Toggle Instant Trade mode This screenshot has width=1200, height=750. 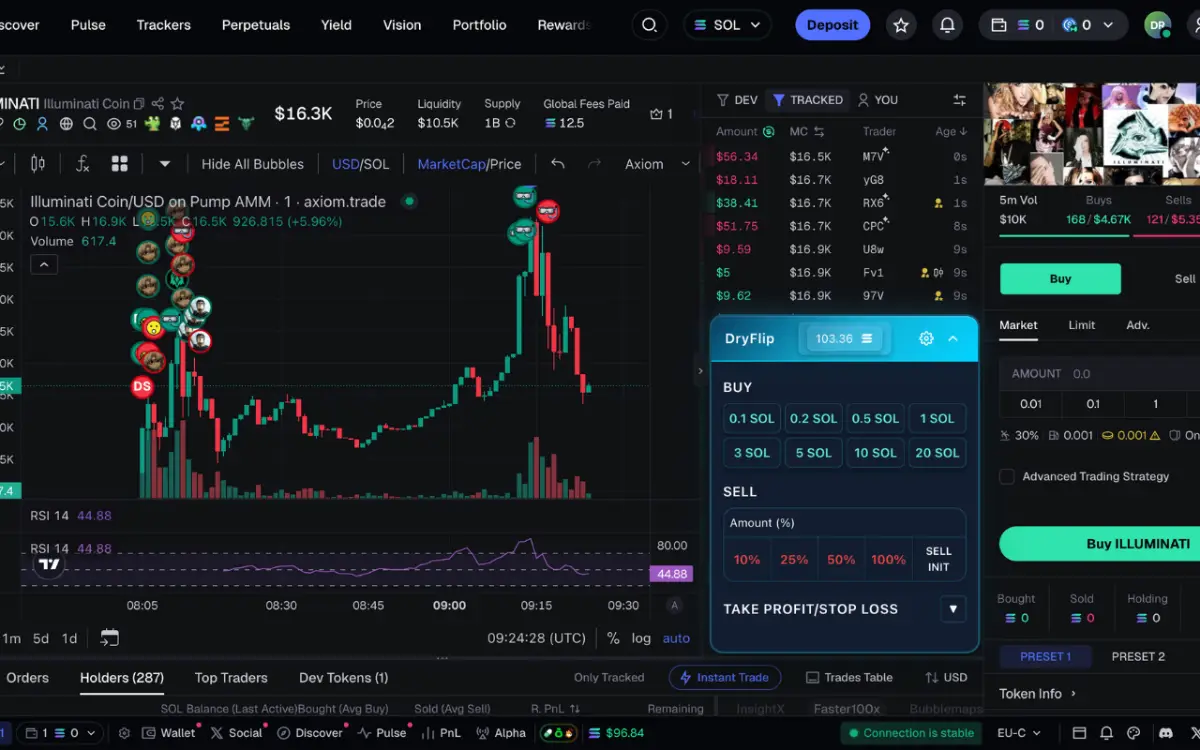click(x=725, y=678)
